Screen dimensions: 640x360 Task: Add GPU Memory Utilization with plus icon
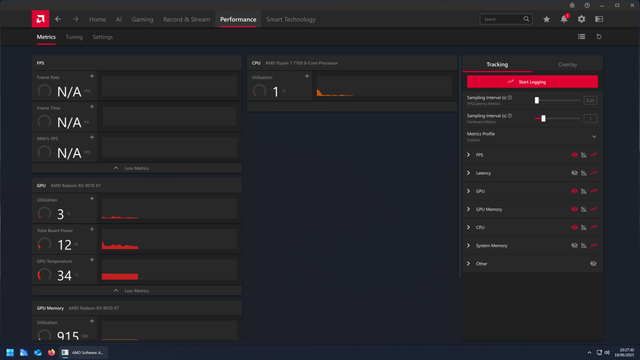point(92,321)
